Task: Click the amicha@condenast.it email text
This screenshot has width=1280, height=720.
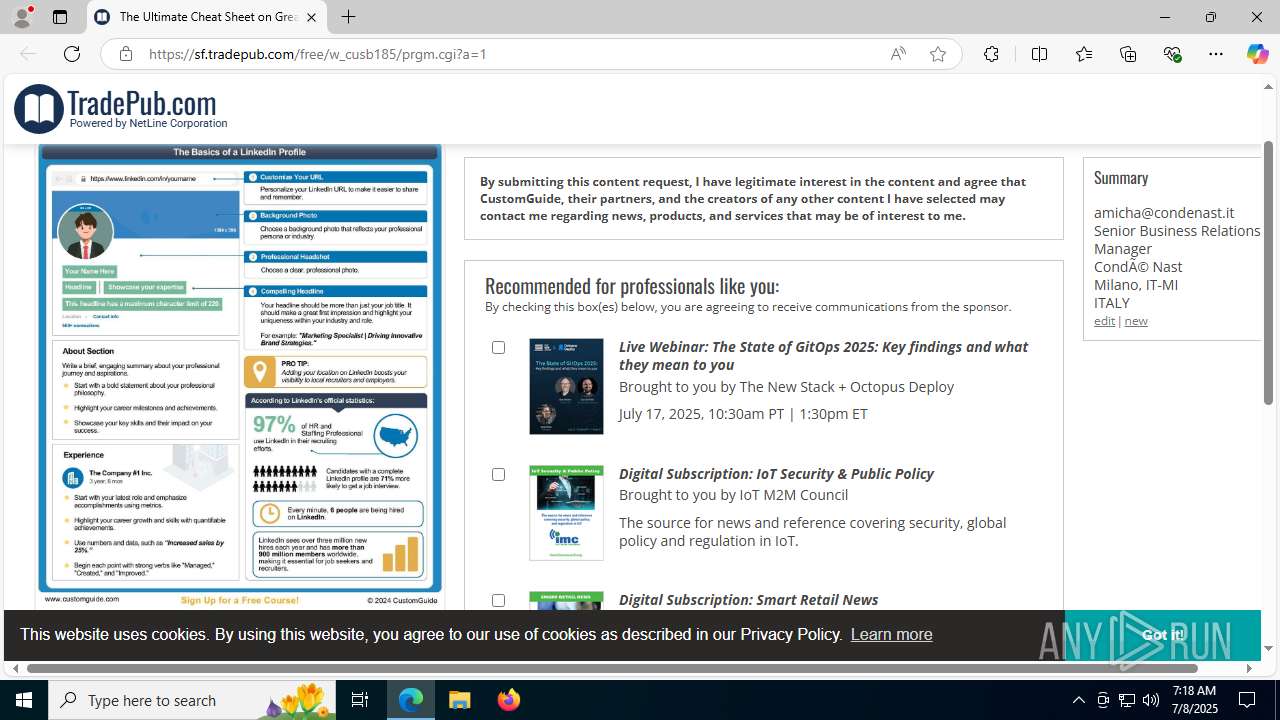Action: 1164,212
